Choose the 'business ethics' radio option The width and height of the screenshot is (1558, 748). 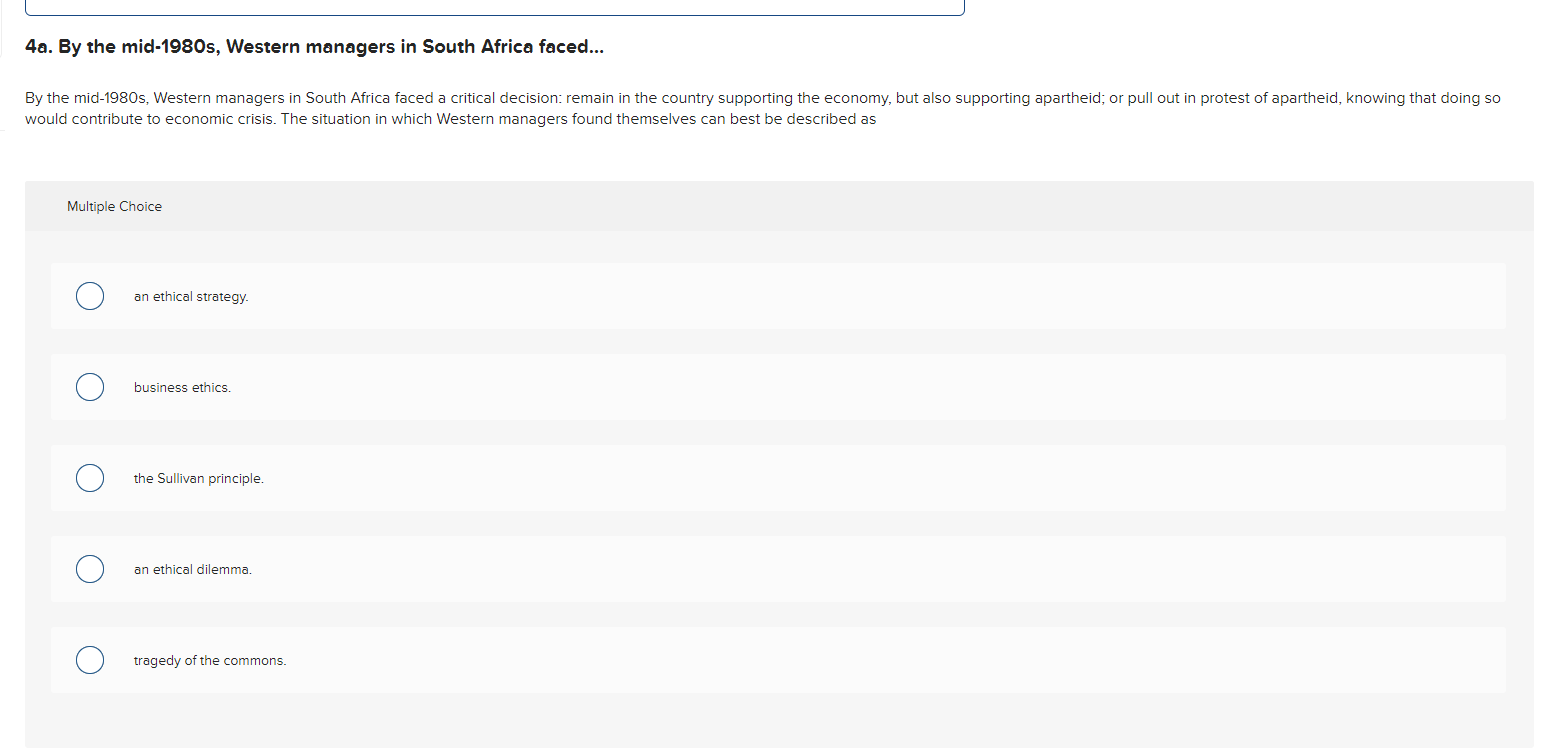point(90,387)
